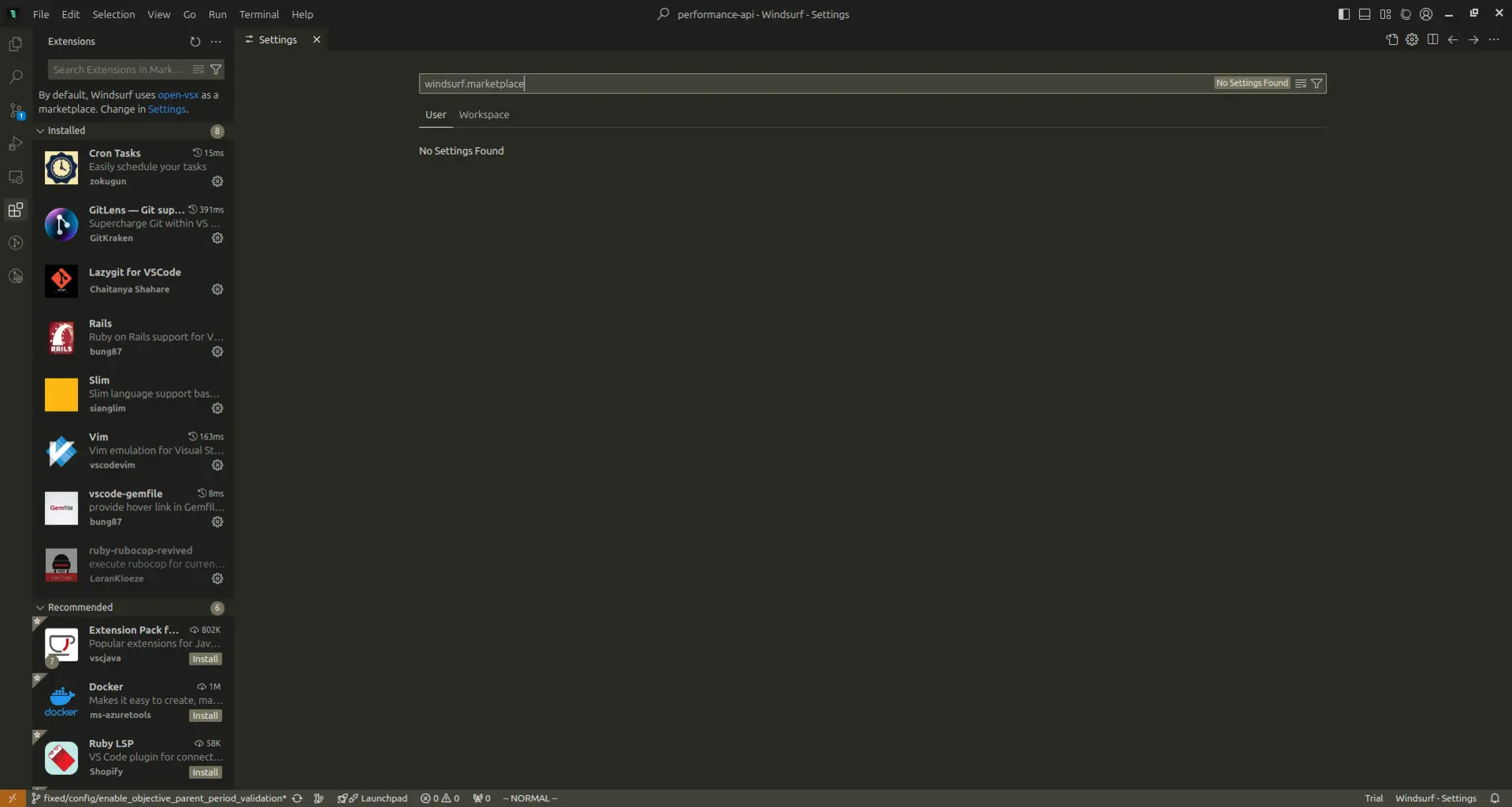The width and height of the screenshot is (1512, 807).
Task: Click the Trial status bar entry
Action: click(1373, 798)
